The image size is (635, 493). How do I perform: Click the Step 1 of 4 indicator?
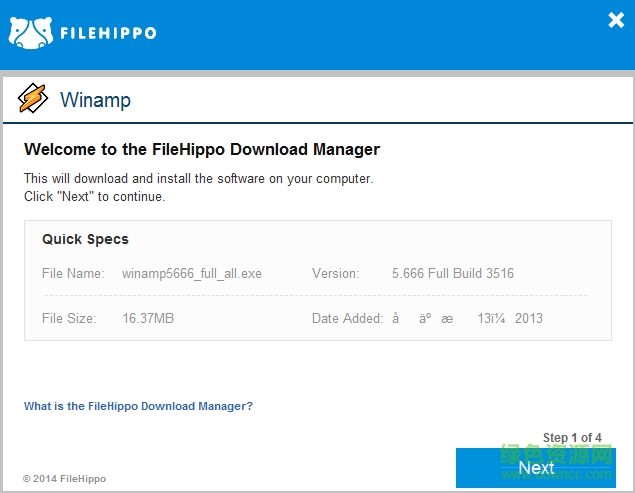pos(572,438)
